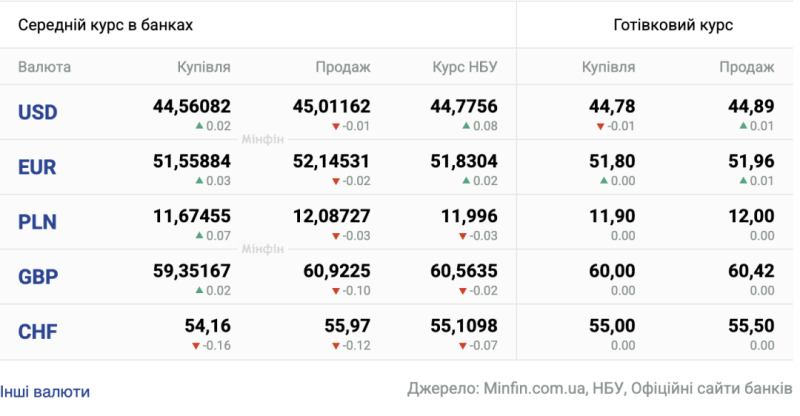Select the Готівковий курс tab

(673, 25)
